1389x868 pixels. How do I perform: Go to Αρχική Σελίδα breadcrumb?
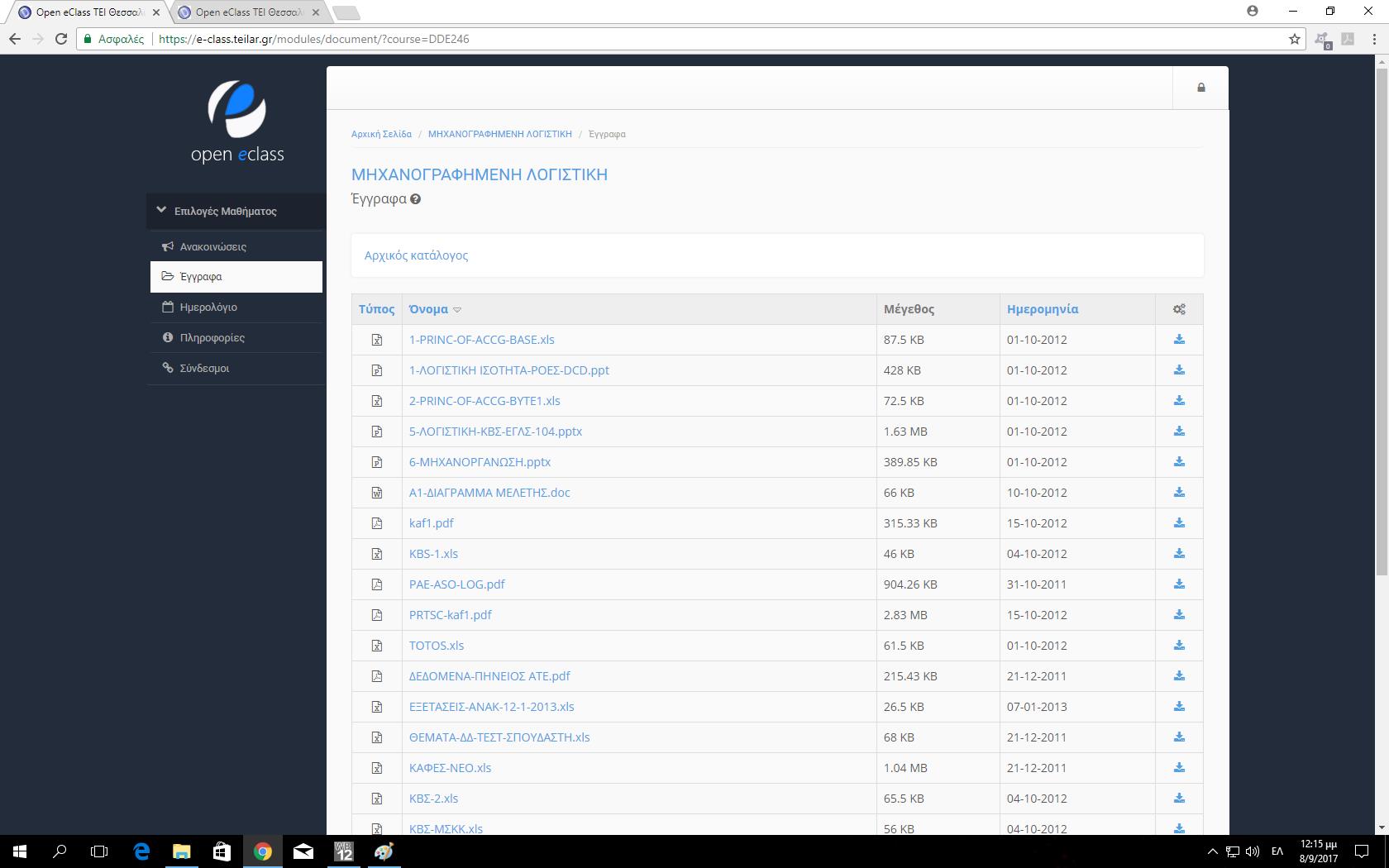pos(381,134)
